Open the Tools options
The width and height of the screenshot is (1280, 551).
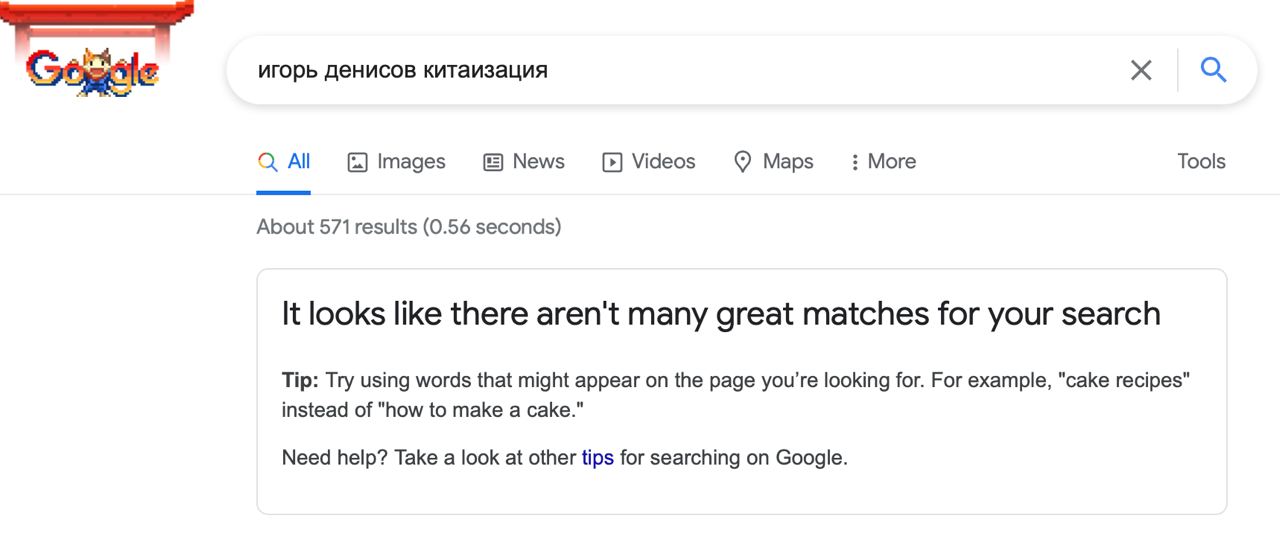click(x=1201, y=161)
